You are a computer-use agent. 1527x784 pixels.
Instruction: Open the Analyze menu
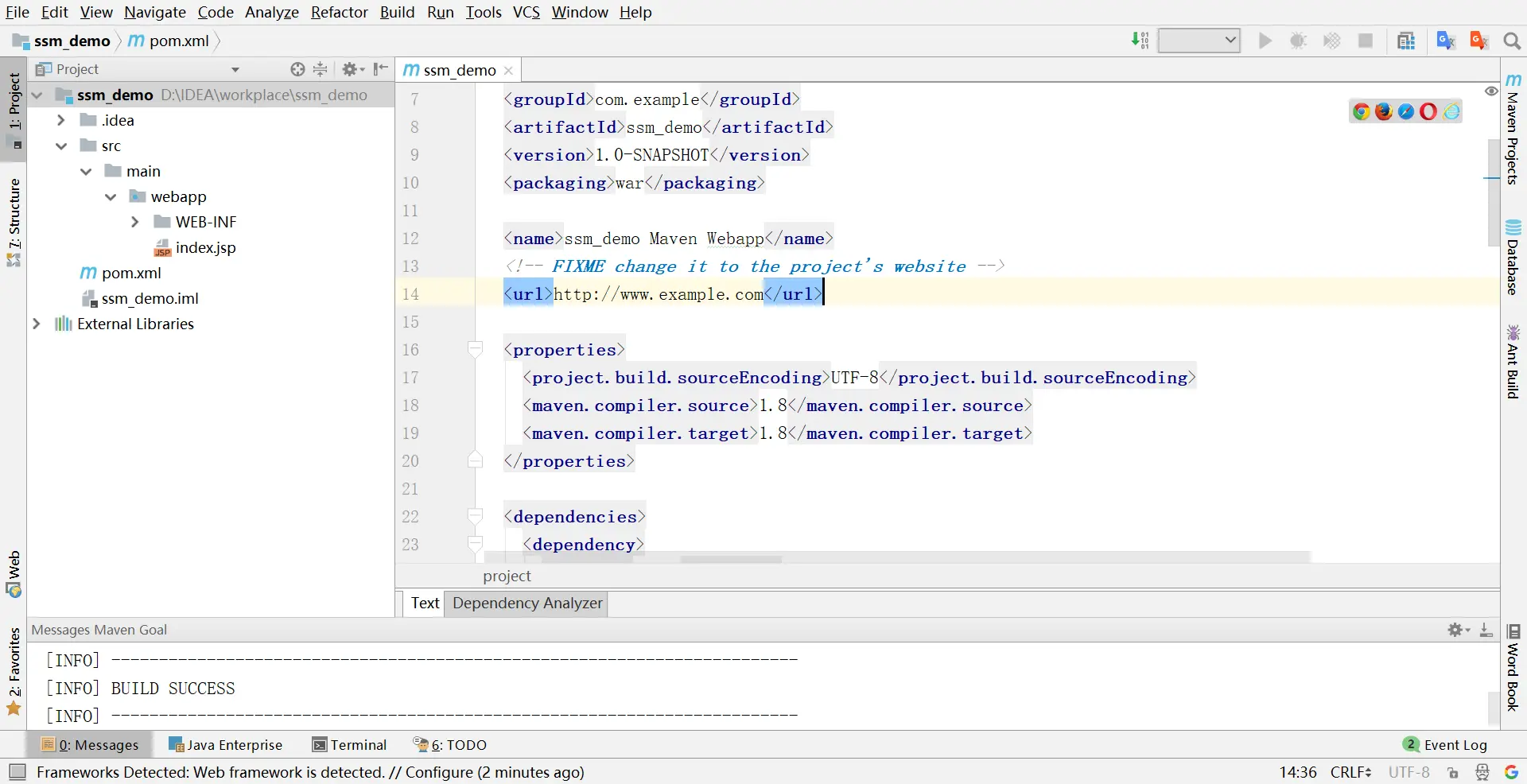272,12
